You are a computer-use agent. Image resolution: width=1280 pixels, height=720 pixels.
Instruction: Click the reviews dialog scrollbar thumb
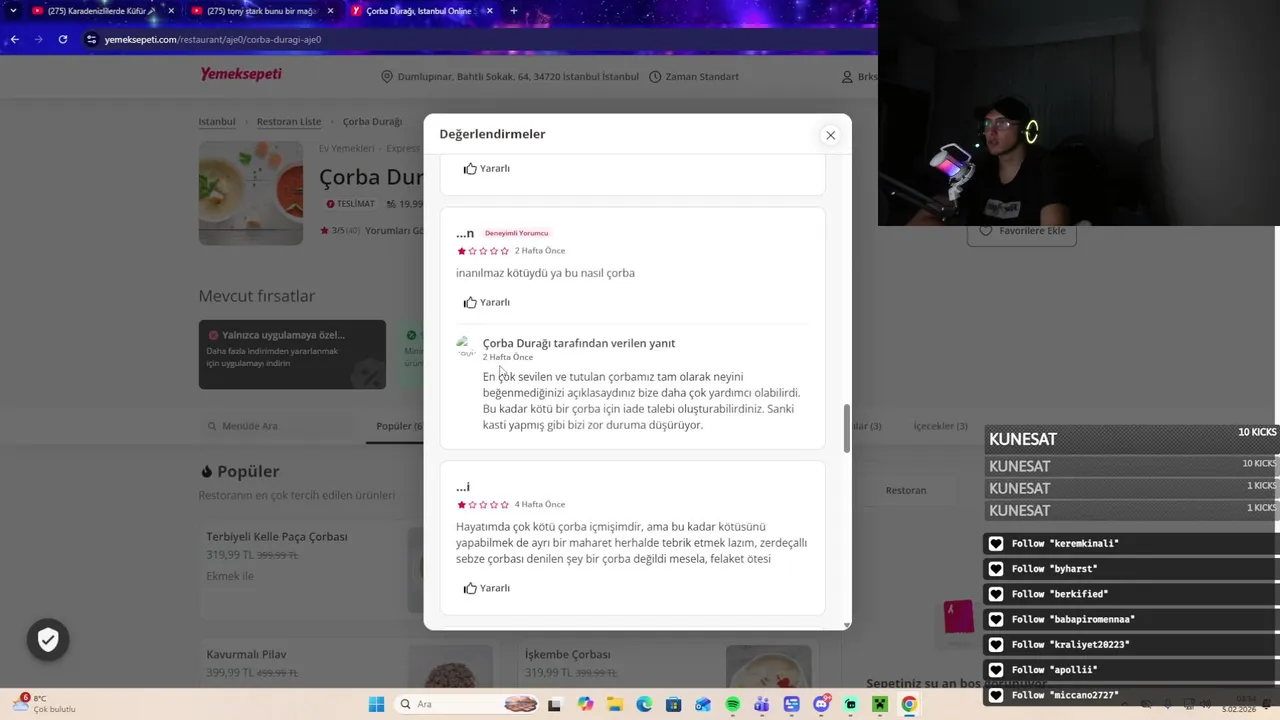click(847, 428)
